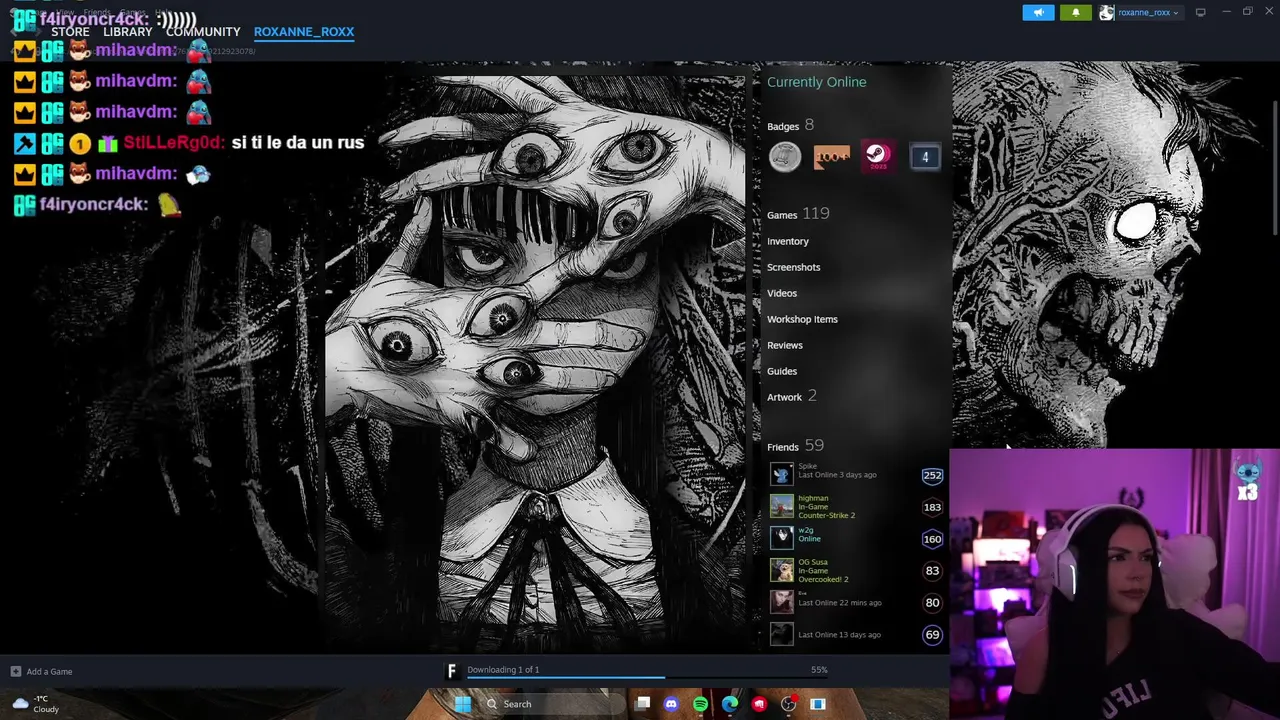Click the badge showing number 4
The image size is (1280, 720).
tap(925, 157)
